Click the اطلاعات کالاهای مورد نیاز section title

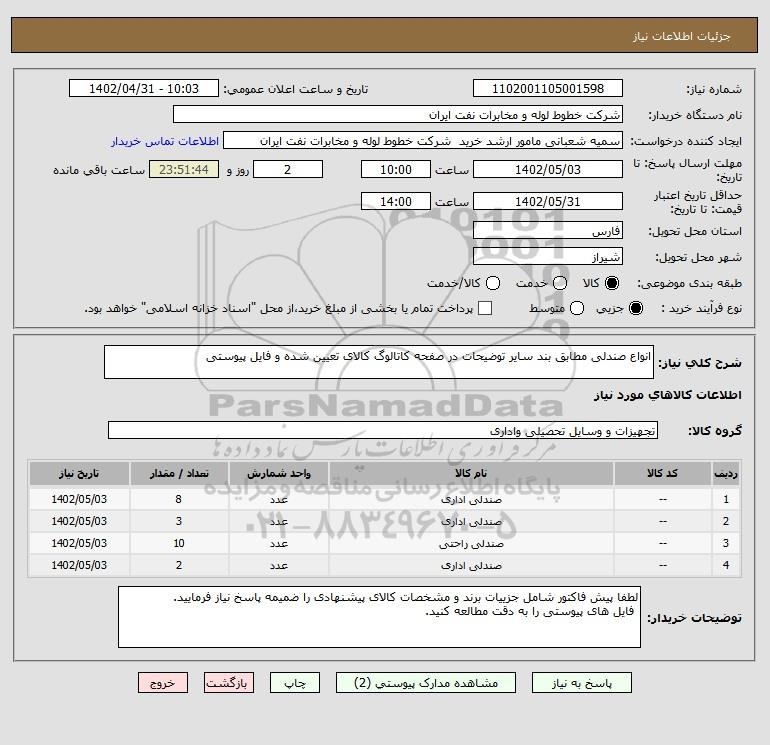668,395
